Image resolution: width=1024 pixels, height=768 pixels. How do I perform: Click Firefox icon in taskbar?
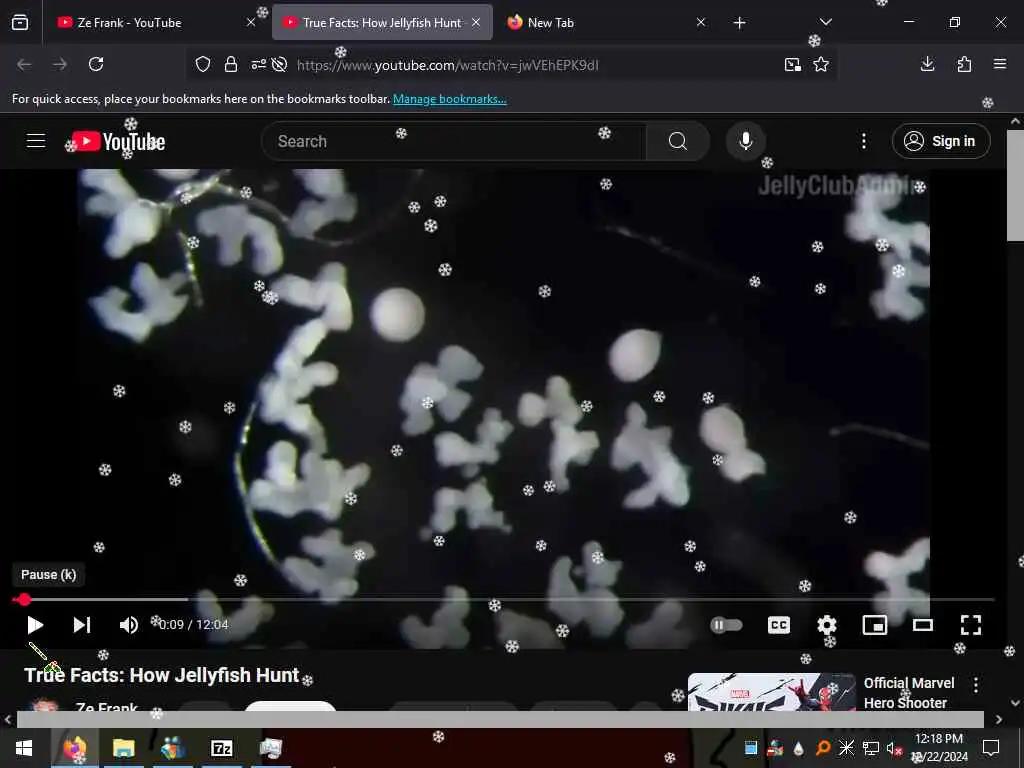[x=75, y=748]
